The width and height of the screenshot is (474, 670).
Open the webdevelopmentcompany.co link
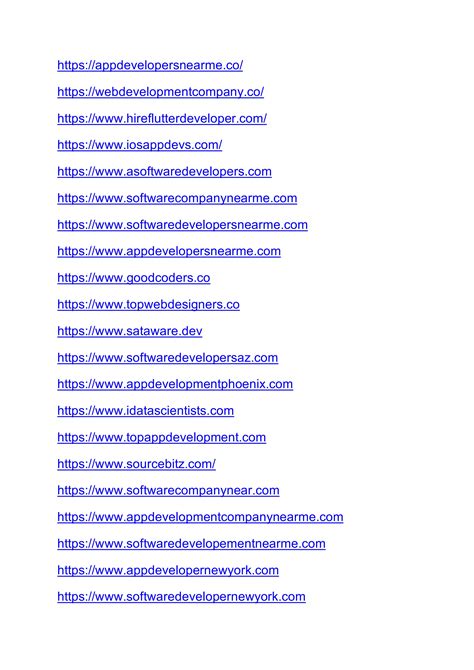(161, 92)
